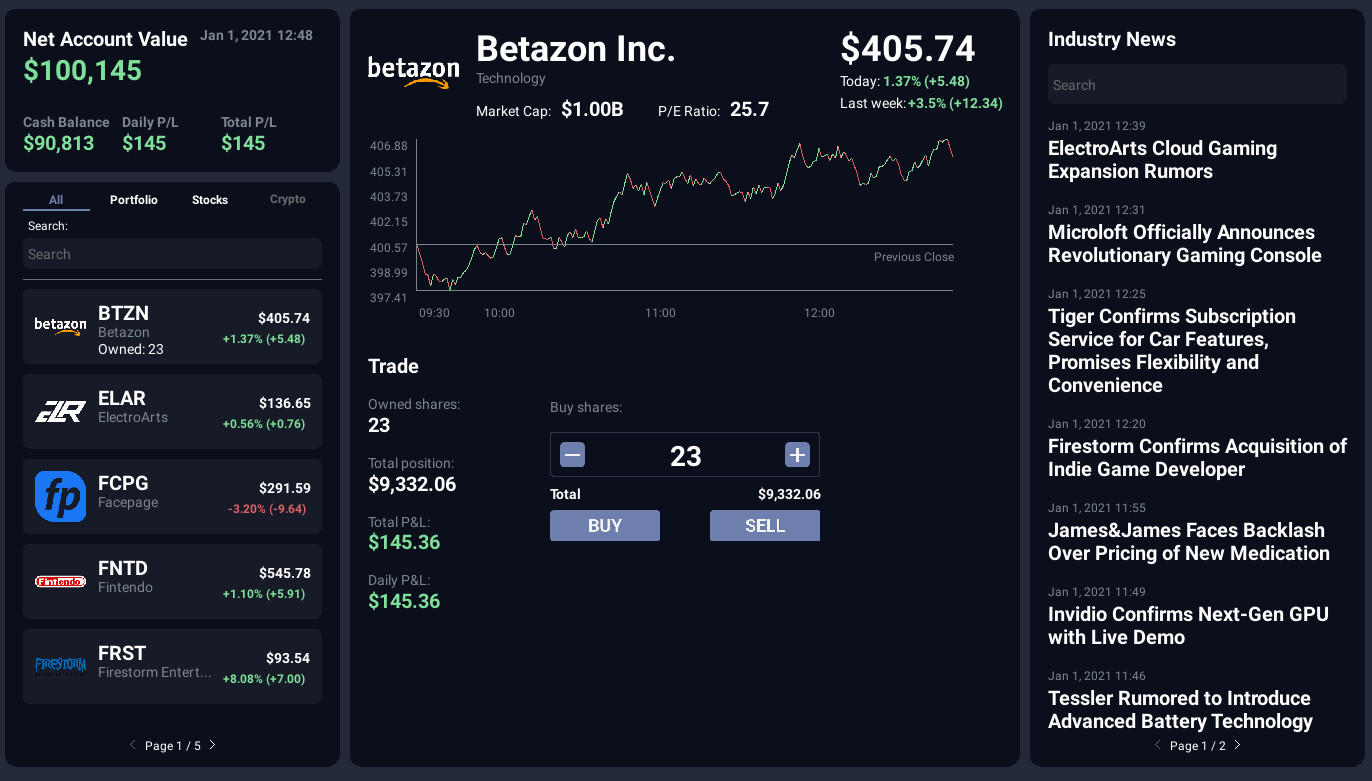The image size is (1372, 781).
Task: Click the ElectroArts logo next to ELAR
Action: tap(59, 409)
